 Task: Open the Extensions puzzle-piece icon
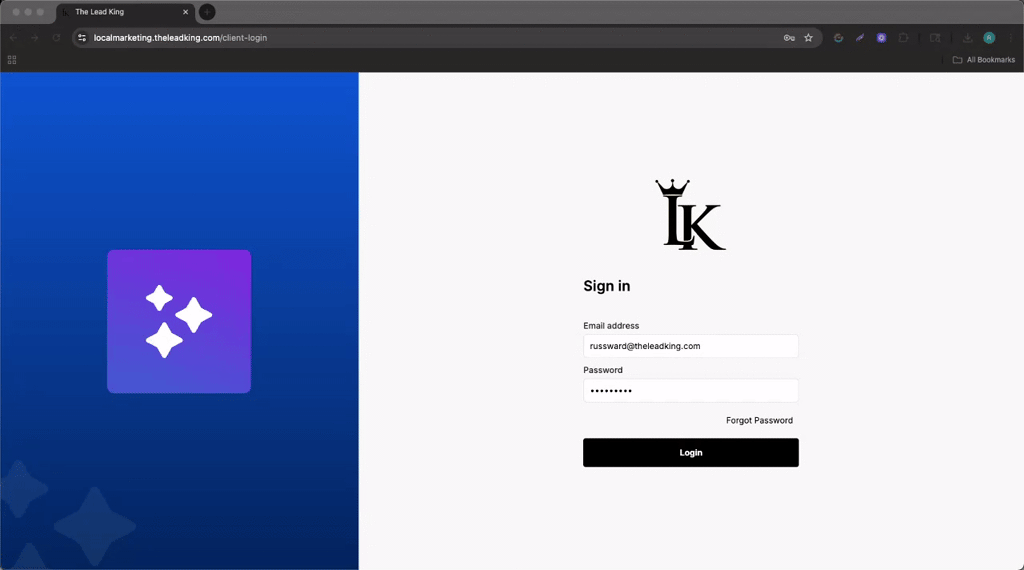903,38
